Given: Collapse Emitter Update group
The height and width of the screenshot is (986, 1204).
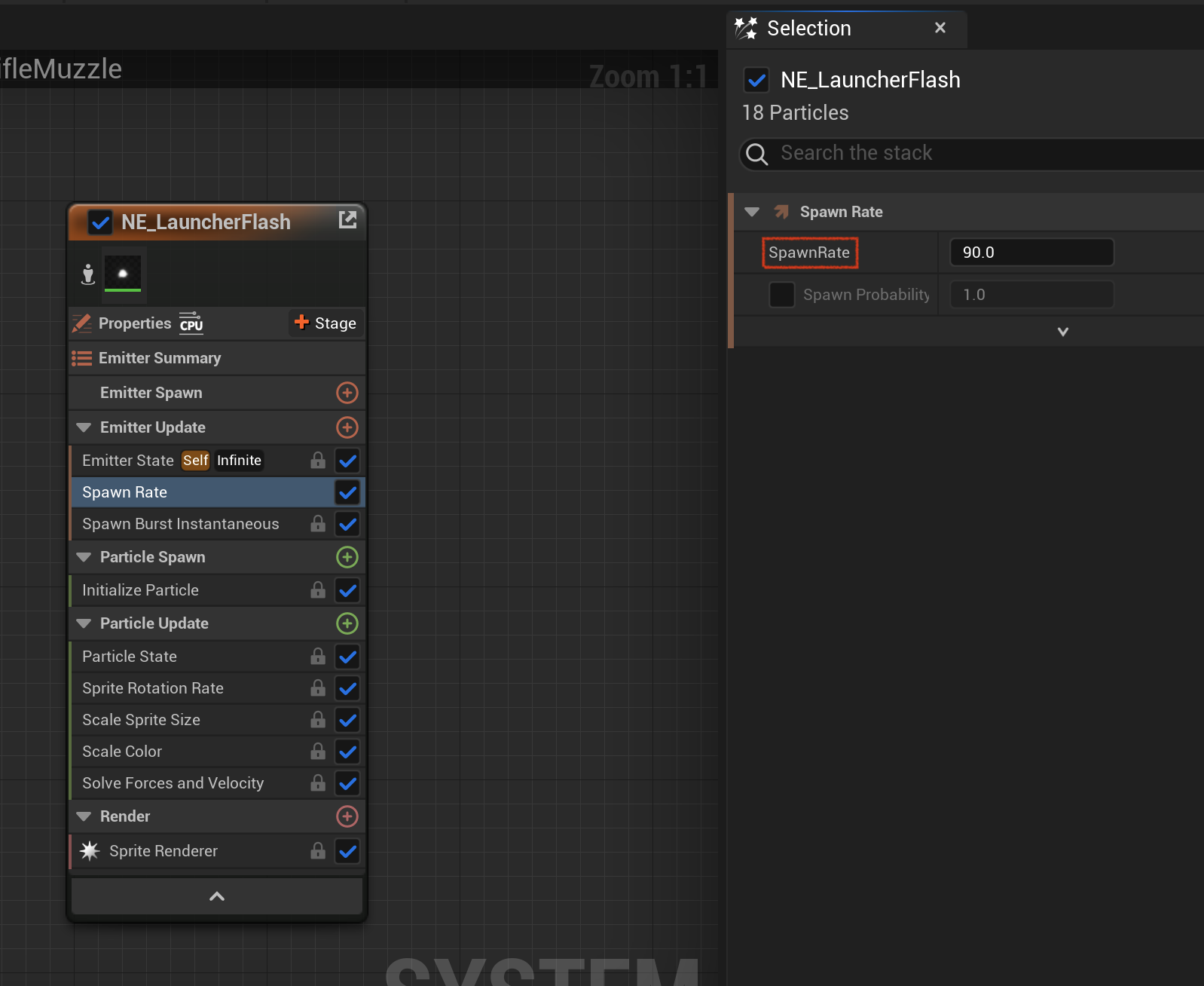Looking at the screenshot, I should click(84, 427).
